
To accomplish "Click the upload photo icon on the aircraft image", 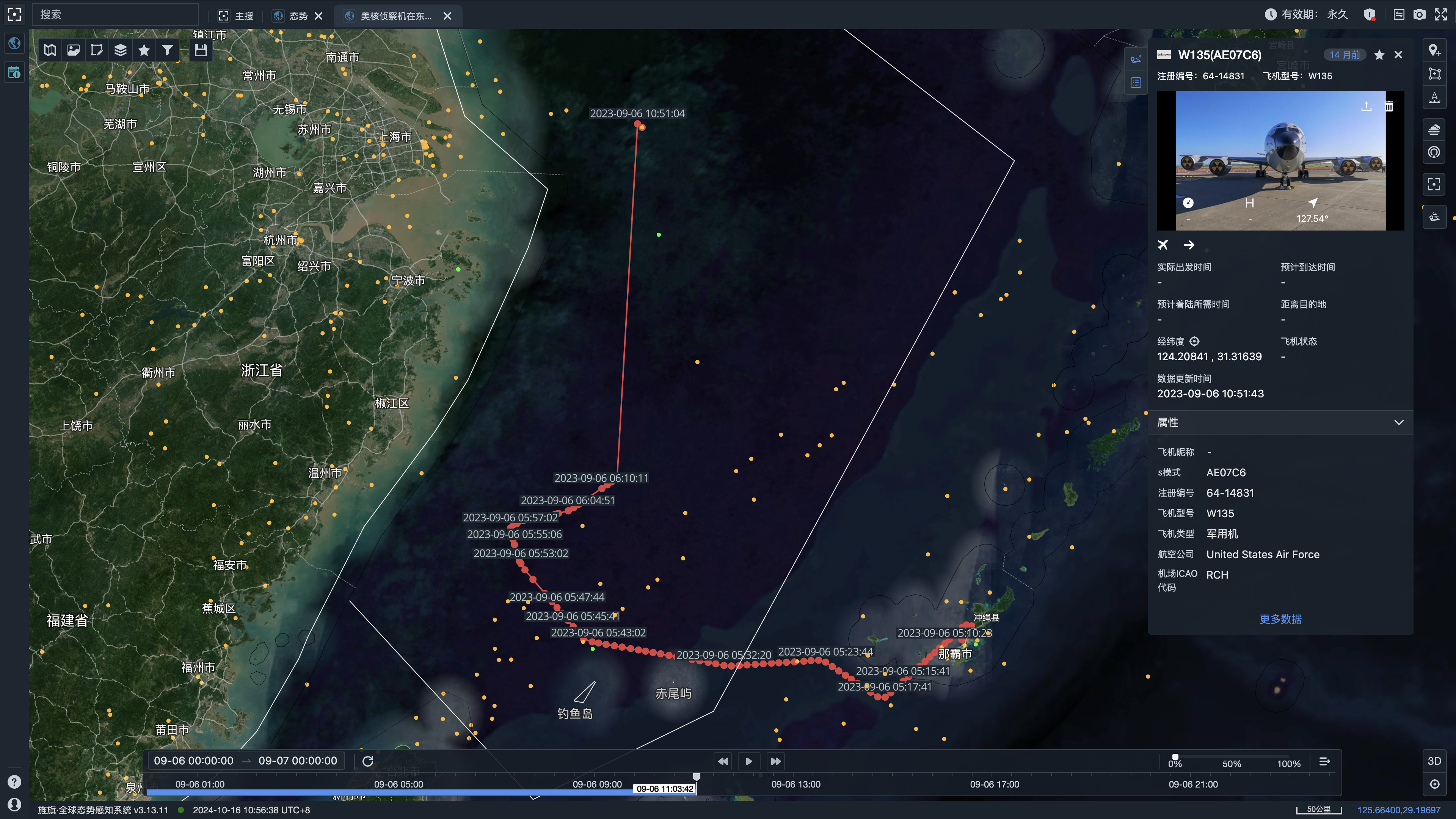I will click(1366, 106).
